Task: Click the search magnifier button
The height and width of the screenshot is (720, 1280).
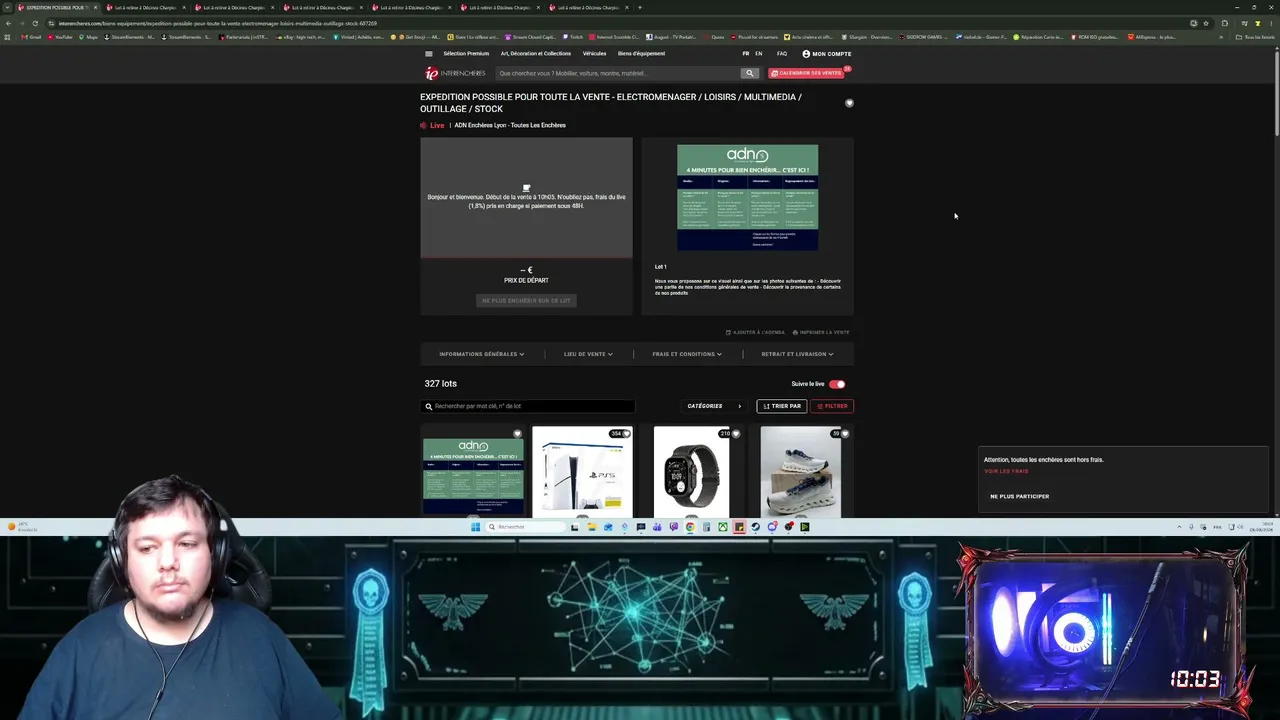Action: coord(749,73)
